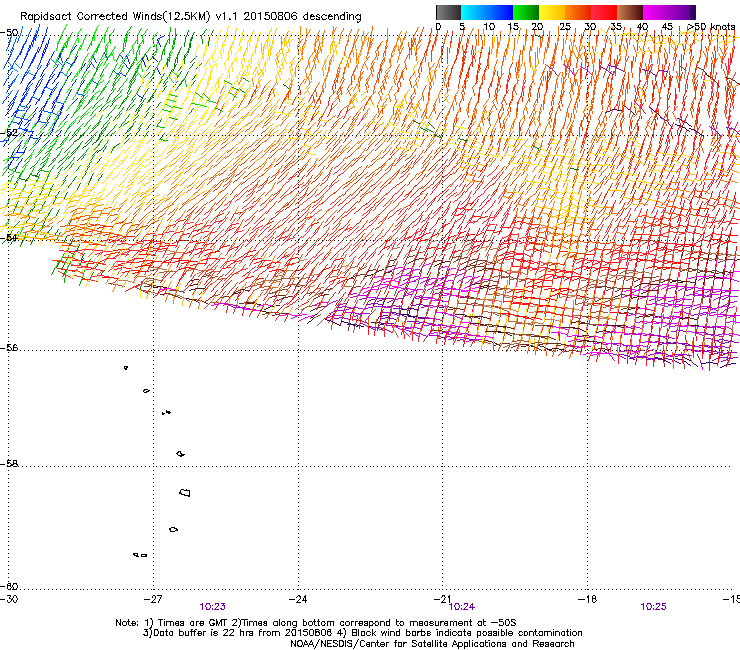Click the yellow 20-25 knots color band
This screenshot has width=740, height=650.
point(552,12)
